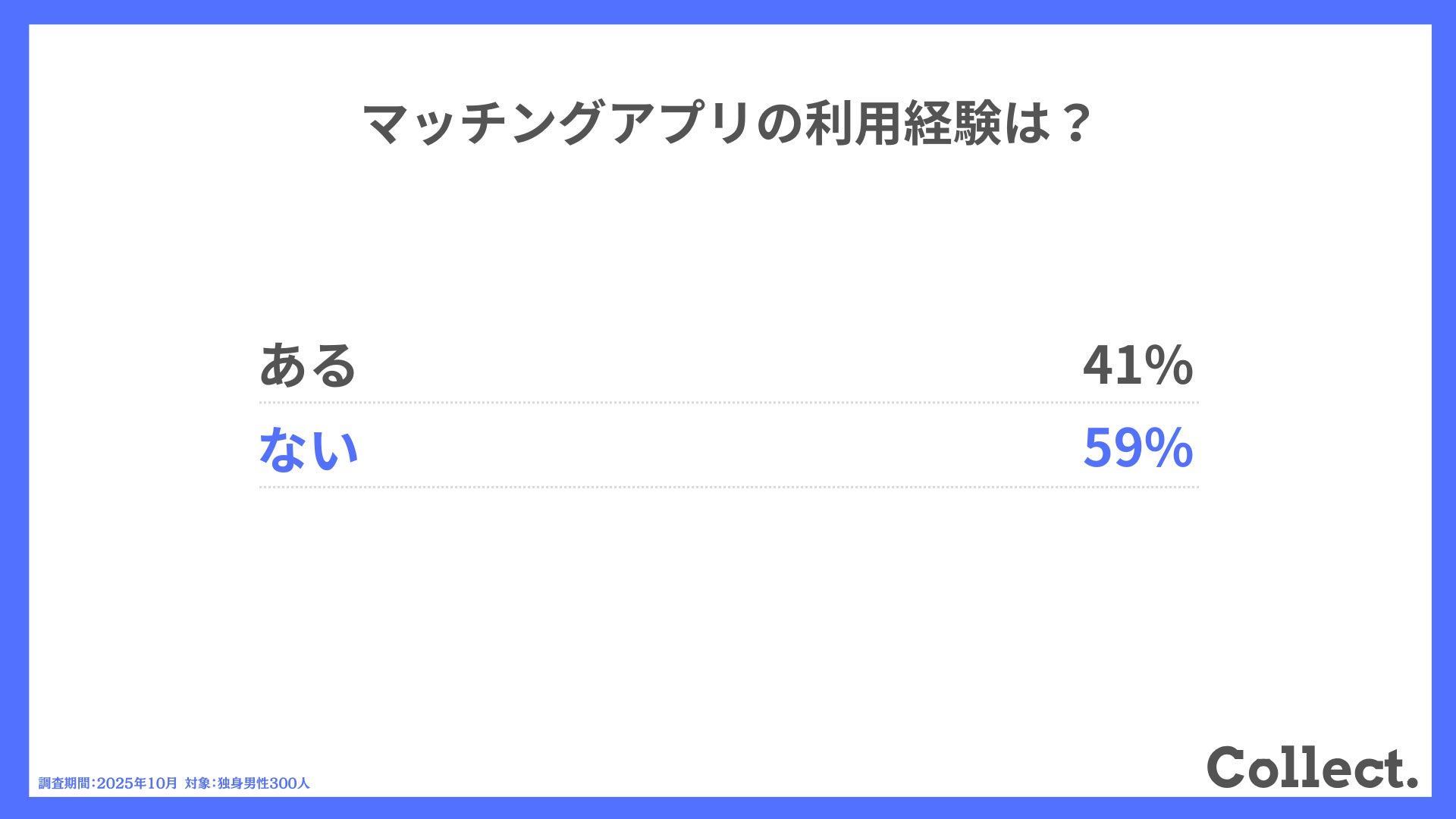Click the period dot of the Collect logo
The height and width of the screenshot is (819, 1456).
[x=1411, y=781]
